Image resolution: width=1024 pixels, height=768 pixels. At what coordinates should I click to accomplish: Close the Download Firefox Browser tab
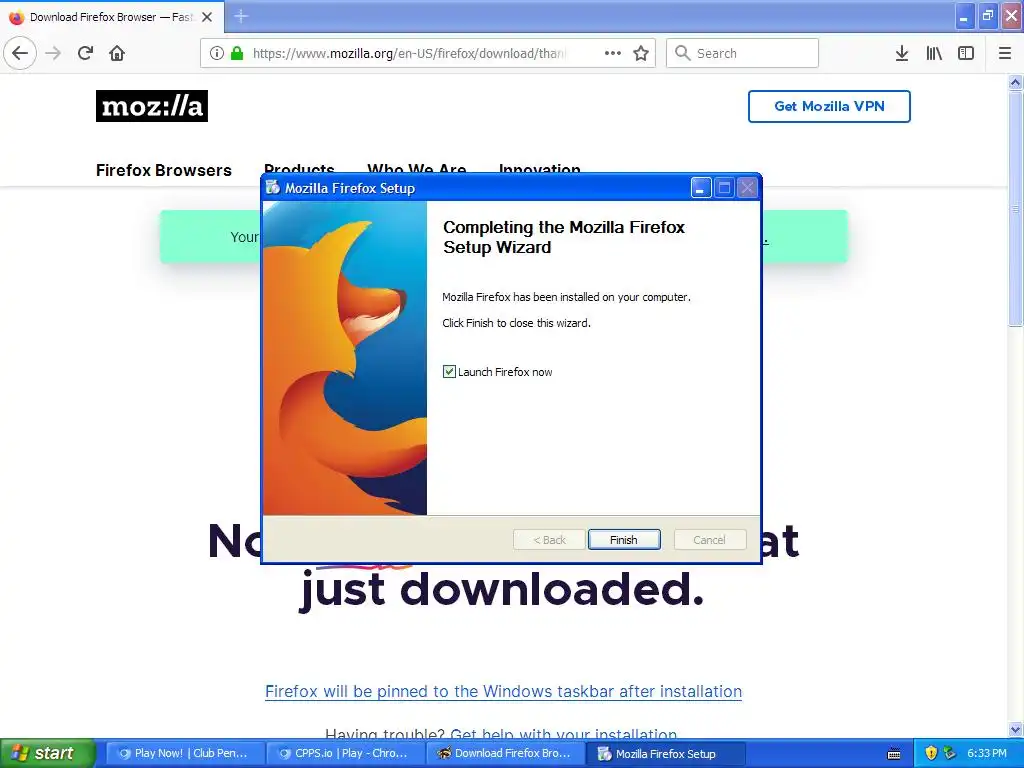207,17
